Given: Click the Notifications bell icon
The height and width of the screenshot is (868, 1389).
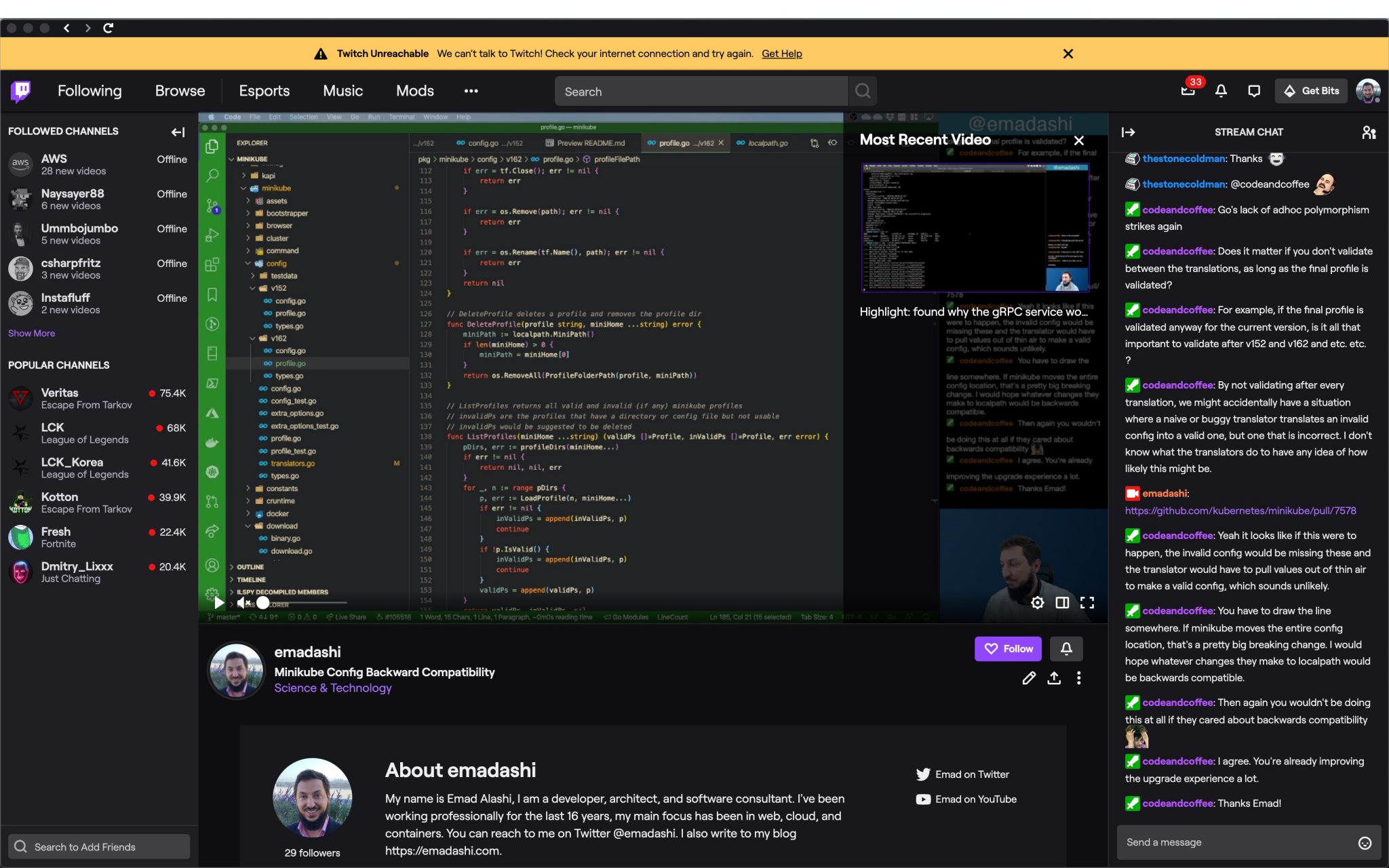Looking at the screenshot, I should [x=1220, y=91].
